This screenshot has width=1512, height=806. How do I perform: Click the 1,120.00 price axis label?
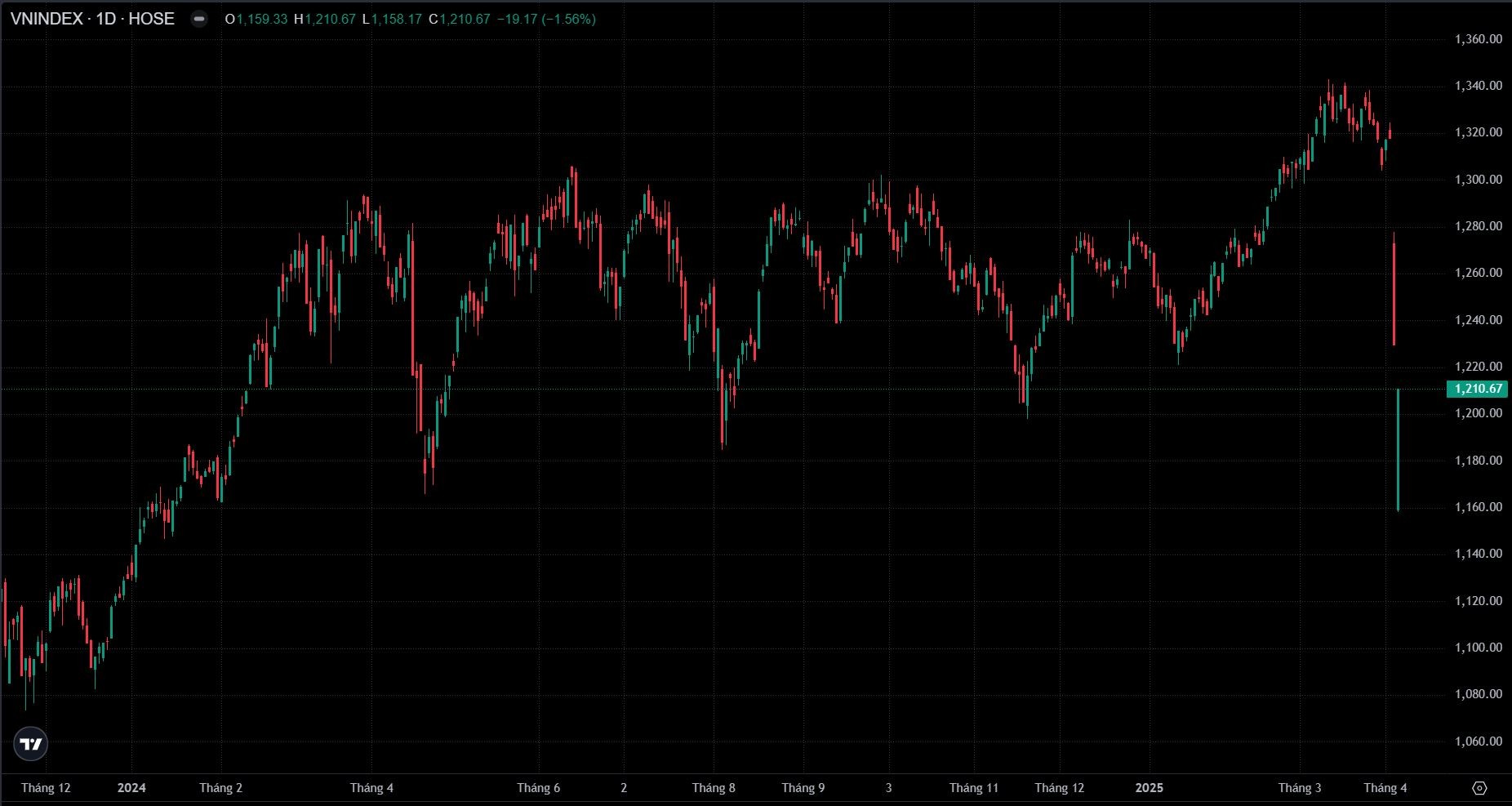1479,601
